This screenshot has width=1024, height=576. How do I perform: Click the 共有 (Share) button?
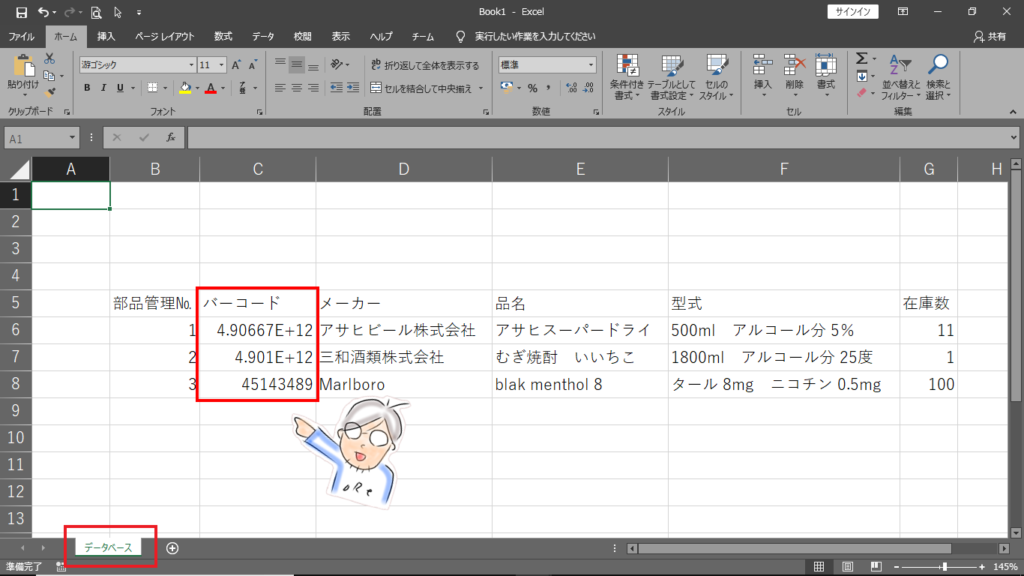point(990,36)
